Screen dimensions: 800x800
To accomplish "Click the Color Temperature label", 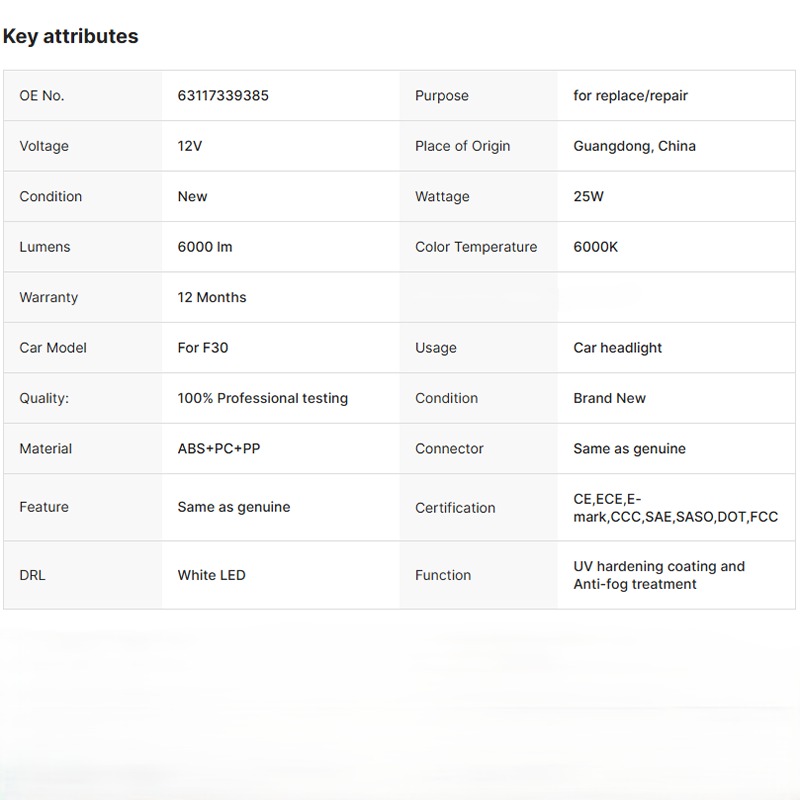I will pos(476,247).
